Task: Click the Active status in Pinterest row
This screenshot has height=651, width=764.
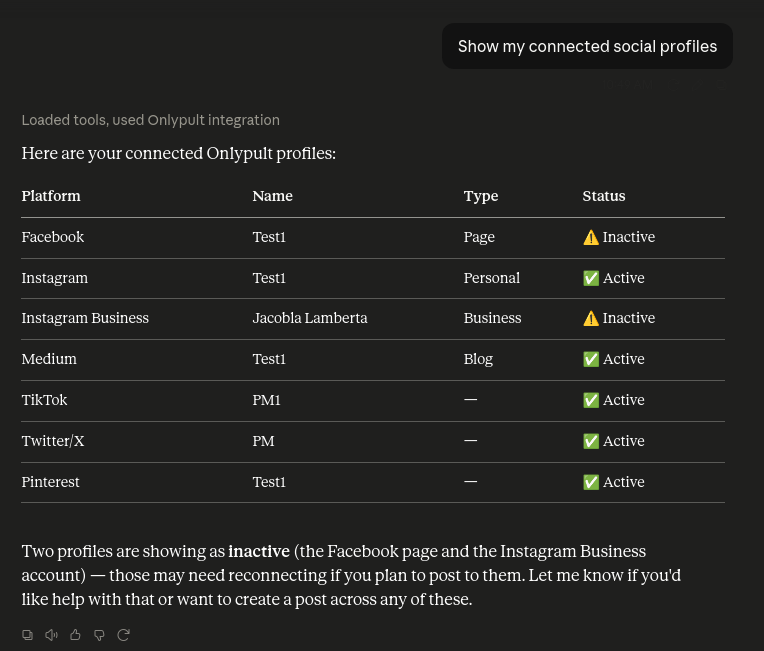Action: 613,481
